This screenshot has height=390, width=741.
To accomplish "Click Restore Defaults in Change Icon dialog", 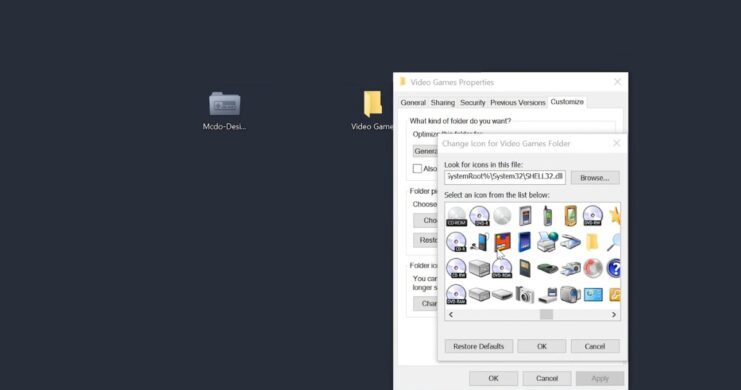I will (478, 346).
